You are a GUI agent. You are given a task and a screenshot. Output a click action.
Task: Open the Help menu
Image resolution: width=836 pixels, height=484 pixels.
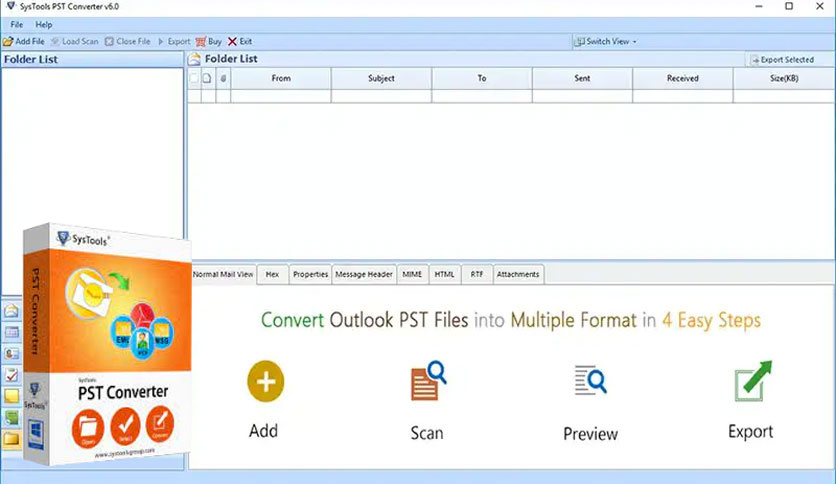[x=44, y=25]
